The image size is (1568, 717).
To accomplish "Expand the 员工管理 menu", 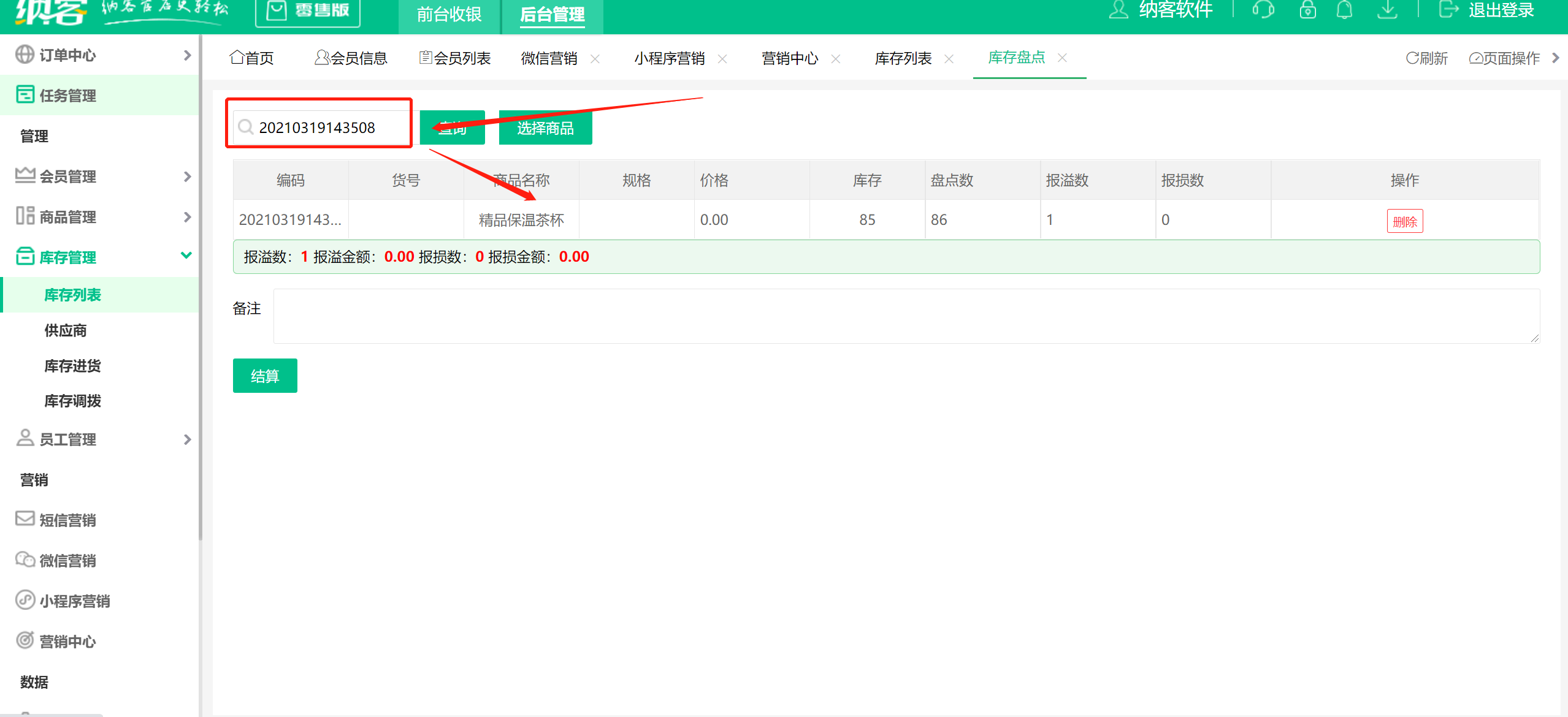I will (187, 439).
